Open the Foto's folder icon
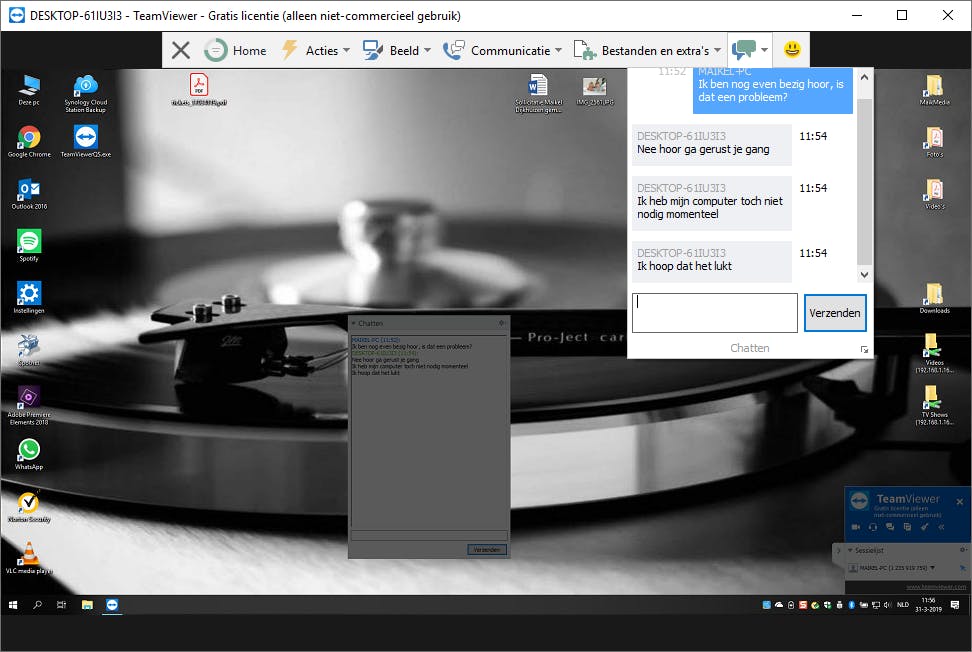This screenshot has height=652, width=972. [934, 142]
